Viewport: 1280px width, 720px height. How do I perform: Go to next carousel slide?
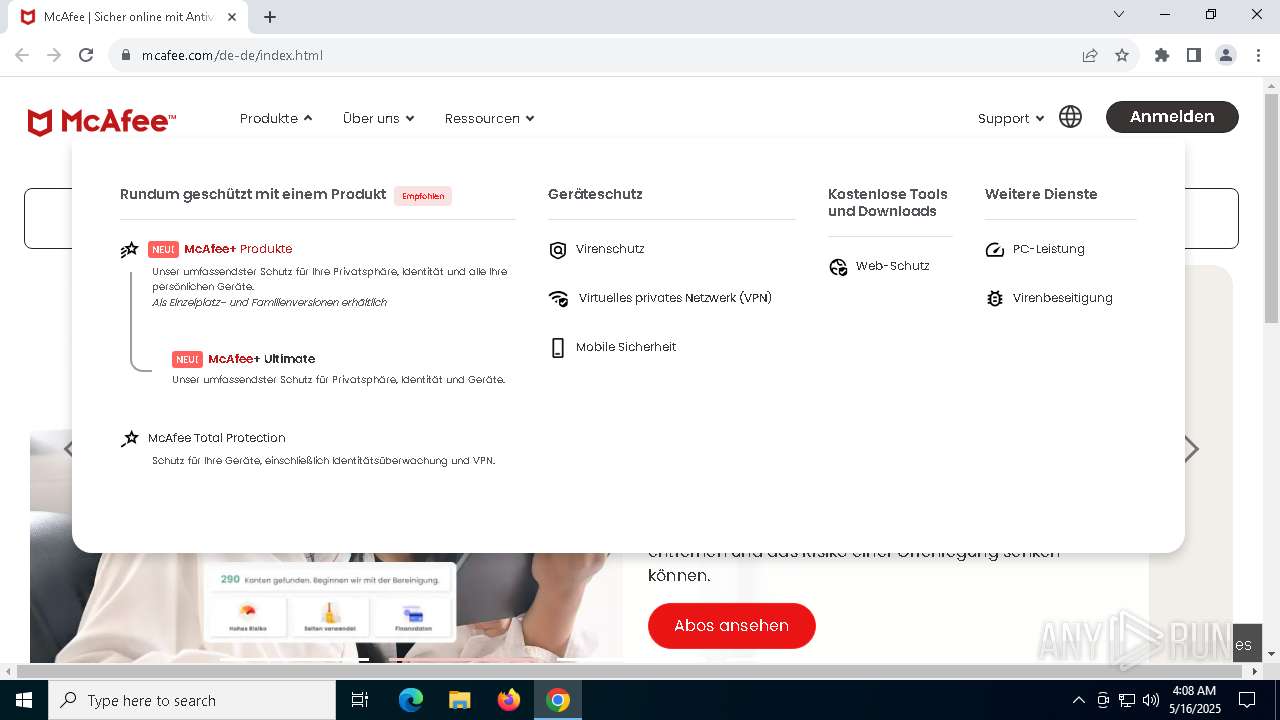1191,449
